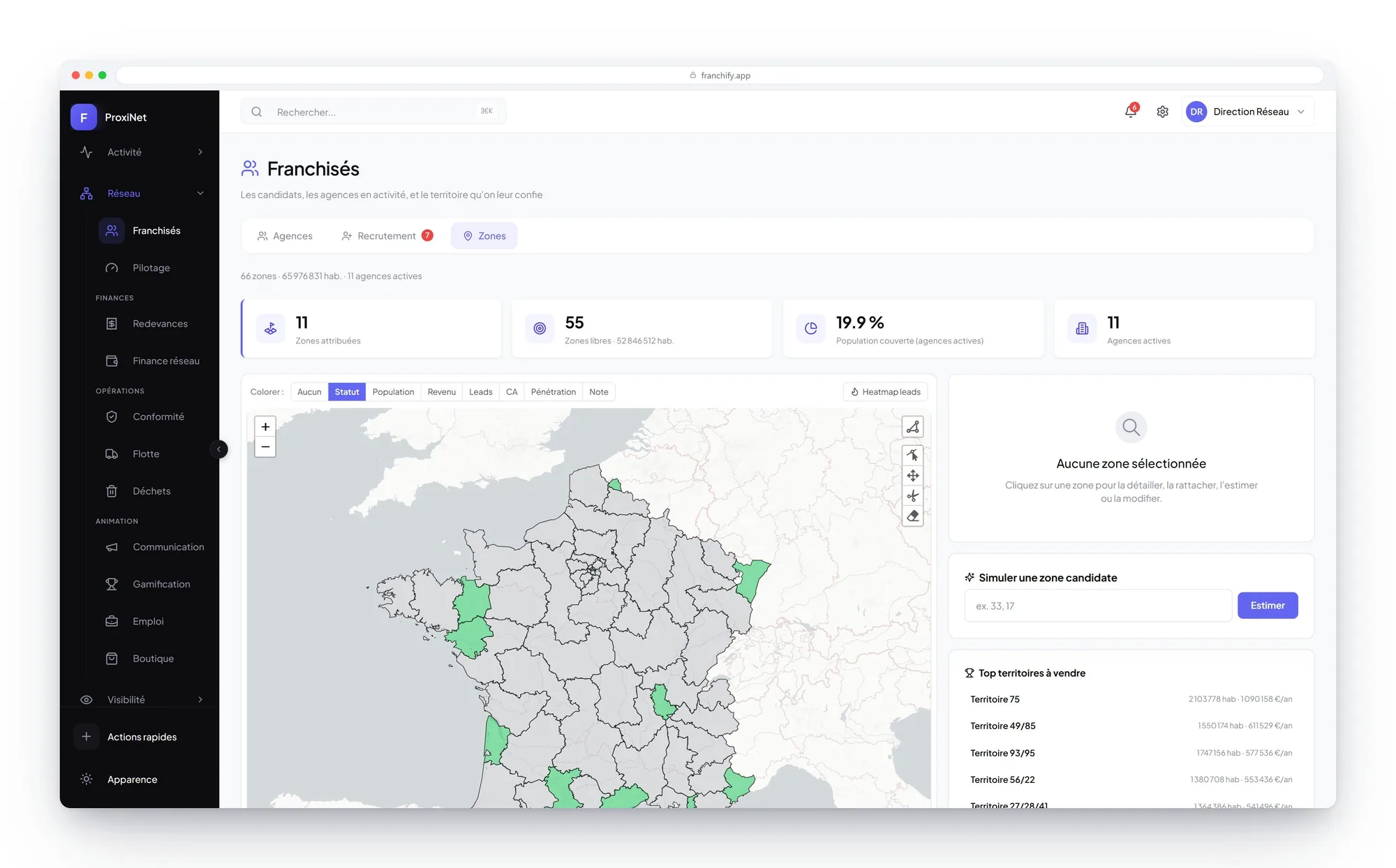Open Territoire 75 in top territories
The image size is (1396, 868).
(x=1131, y=699)
